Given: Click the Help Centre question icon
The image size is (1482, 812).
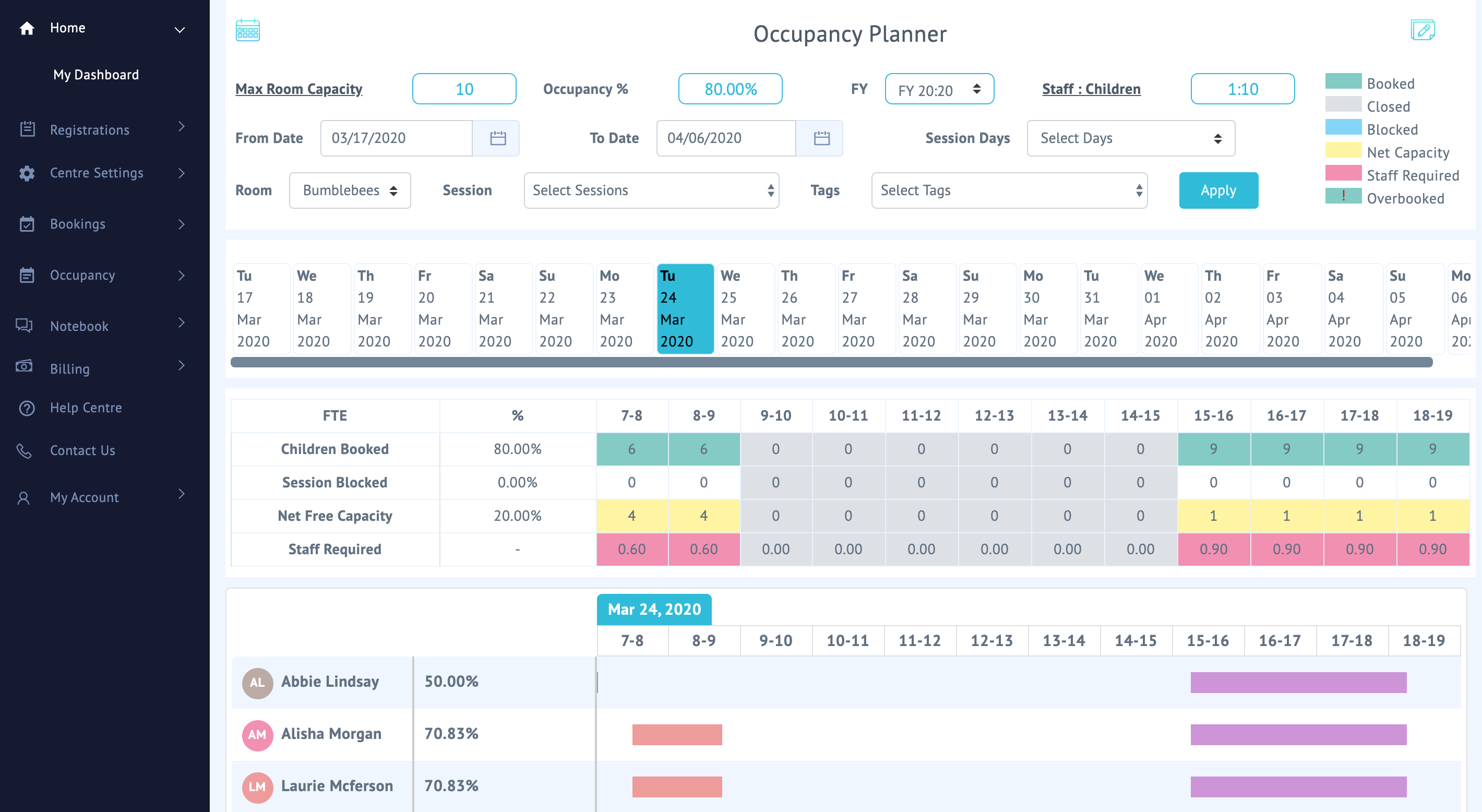Looking at the screenshot, I should 27,408.
